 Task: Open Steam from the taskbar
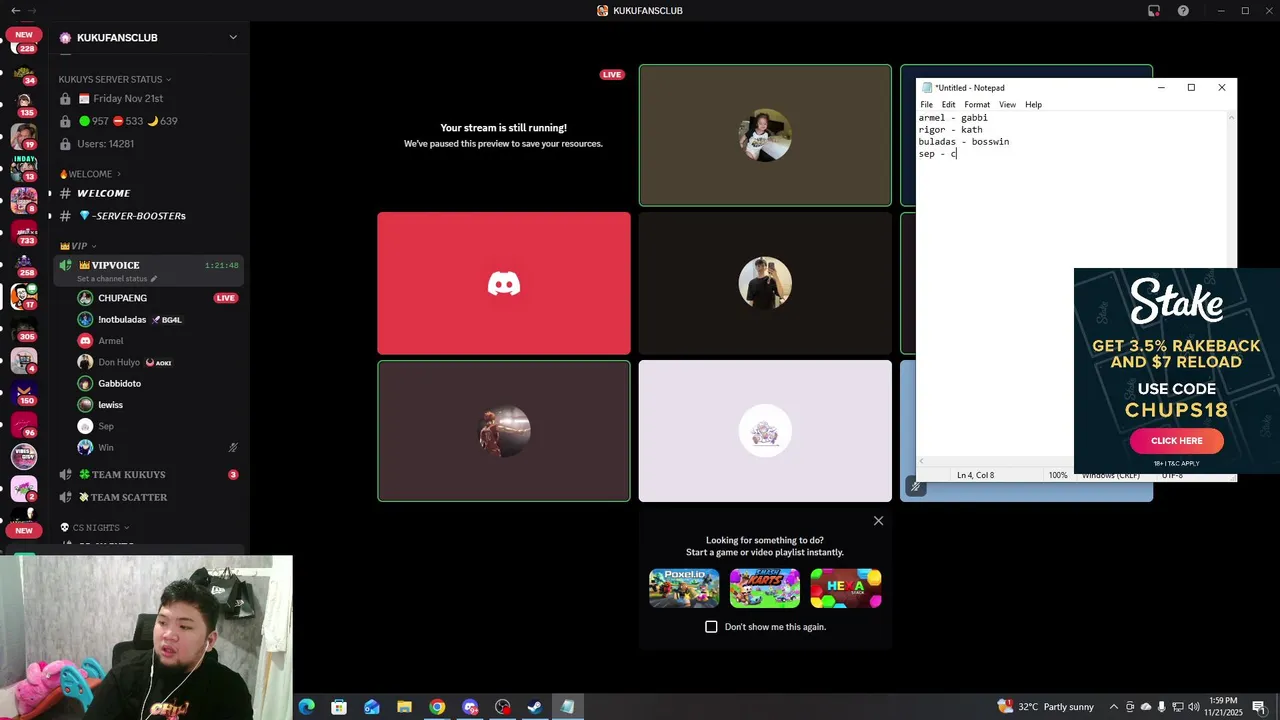click(535, 707)
